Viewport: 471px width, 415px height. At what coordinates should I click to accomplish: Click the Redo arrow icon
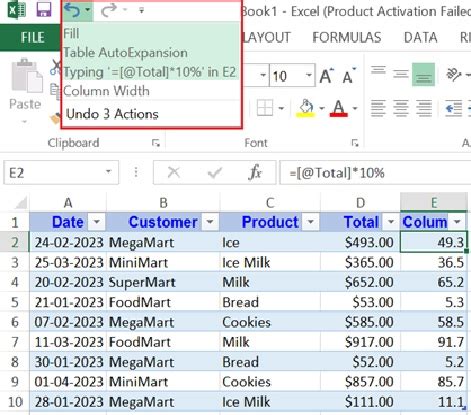tap(109, 10)
